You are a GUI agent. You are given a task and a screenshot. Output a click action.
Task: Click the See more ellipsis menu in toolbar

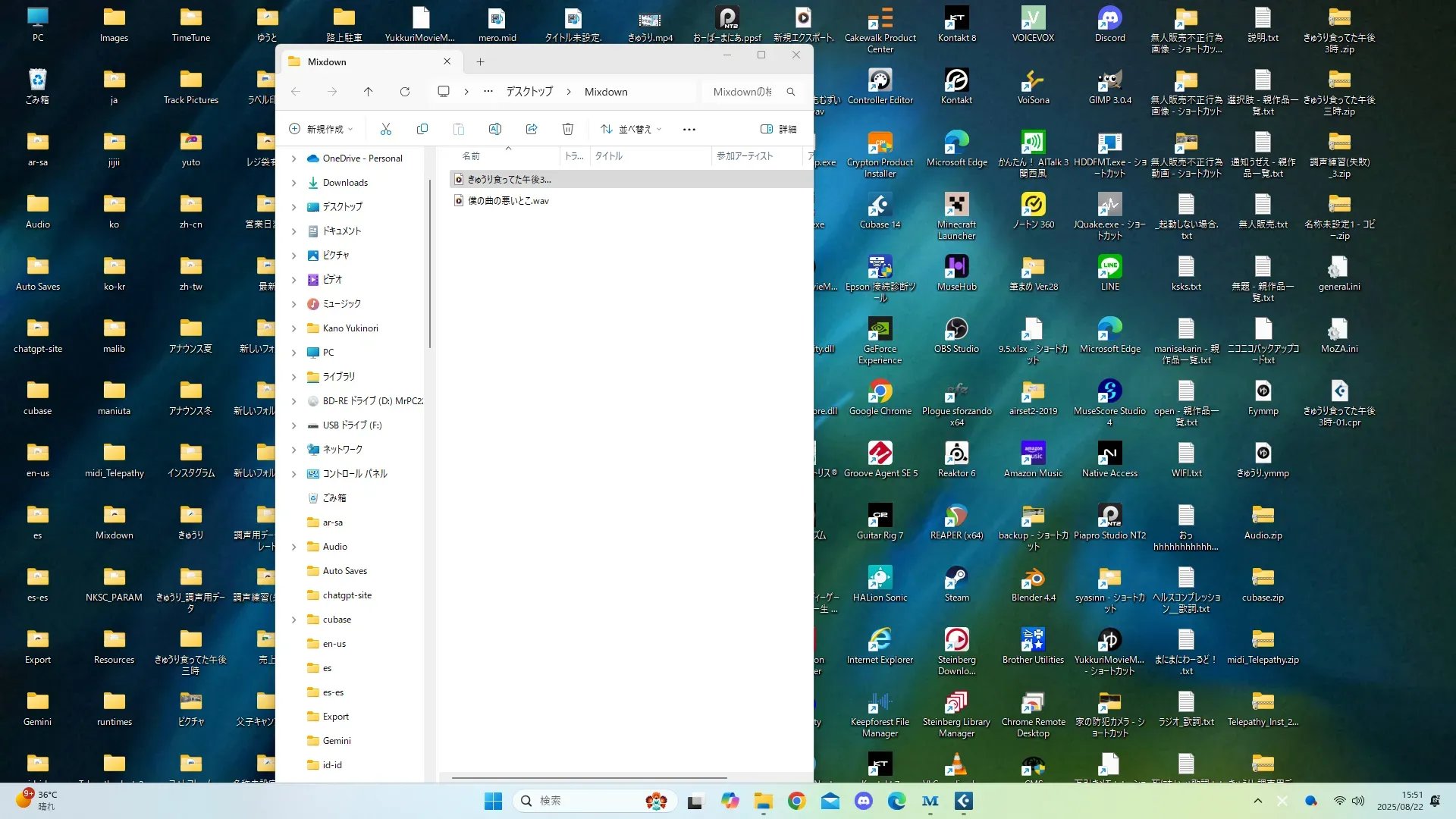pos(689,129)
